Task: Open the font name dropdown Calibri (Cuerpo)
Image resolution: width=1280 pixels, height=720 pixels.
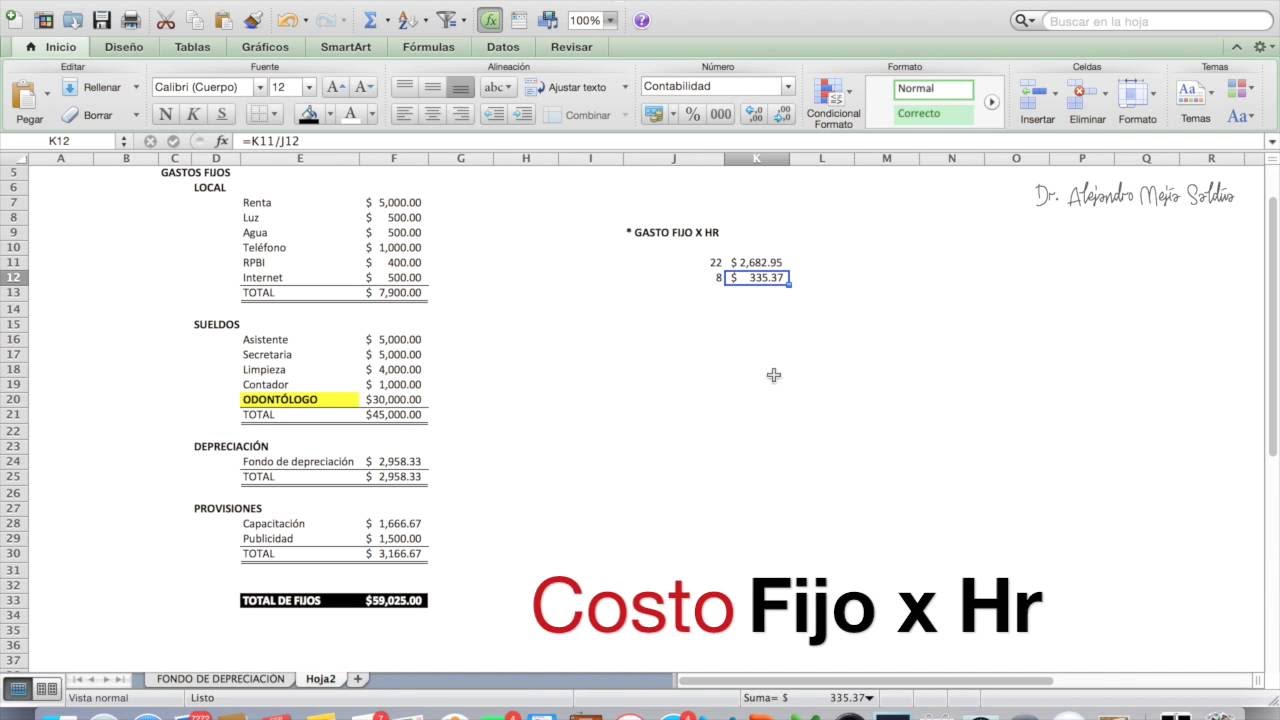Action: point(260,87)
